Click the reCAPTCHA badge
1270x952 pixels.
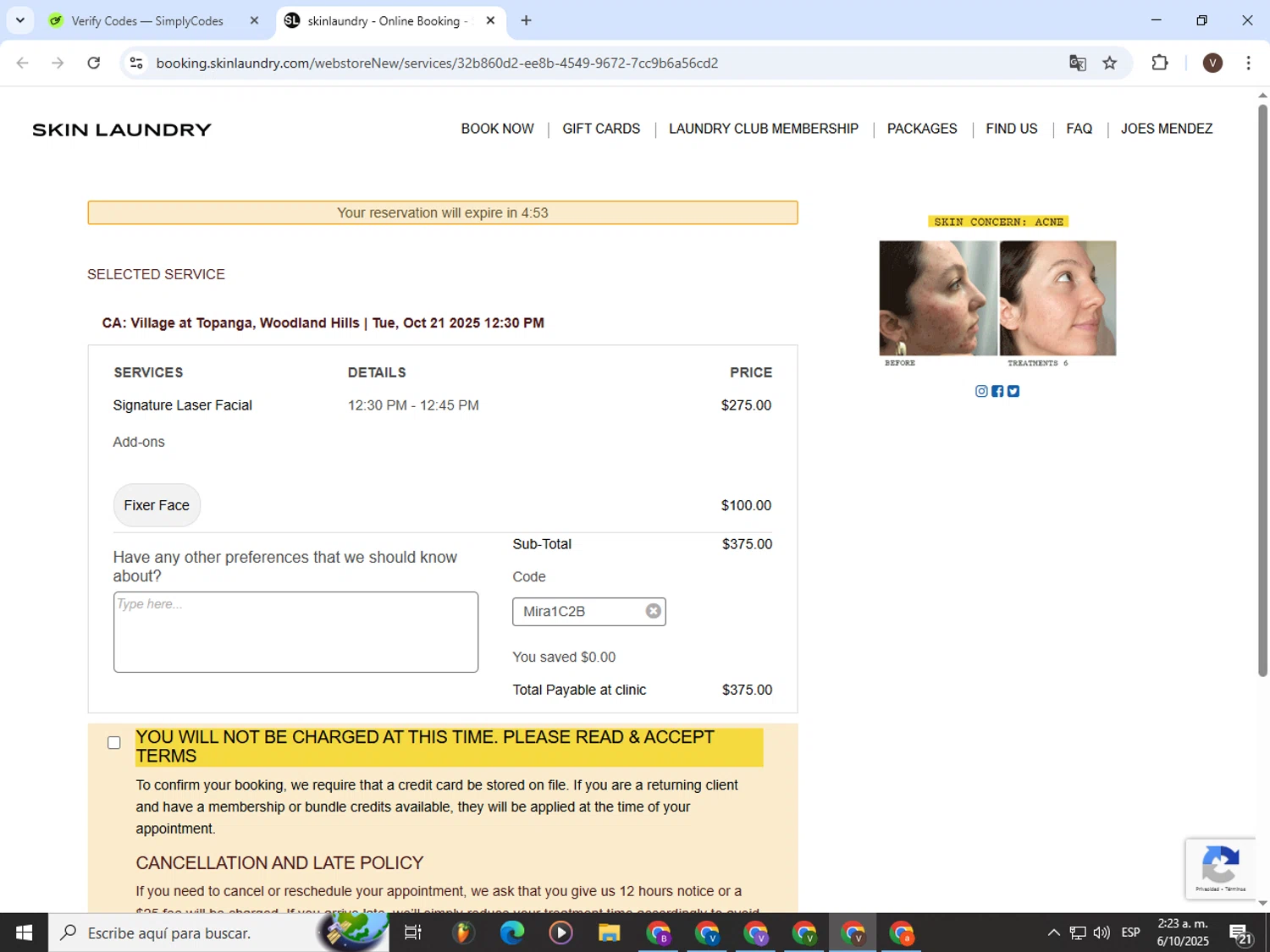click(1220, 868)
